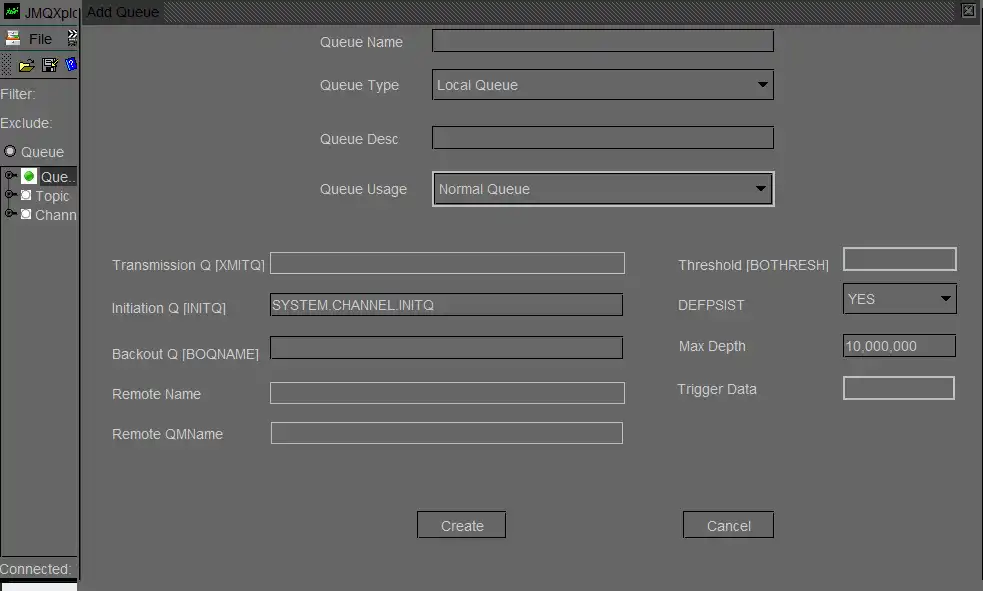The image size is (983, 591).
Task: Focus the Remote QMName input field
Action: [x=447, y=433]
